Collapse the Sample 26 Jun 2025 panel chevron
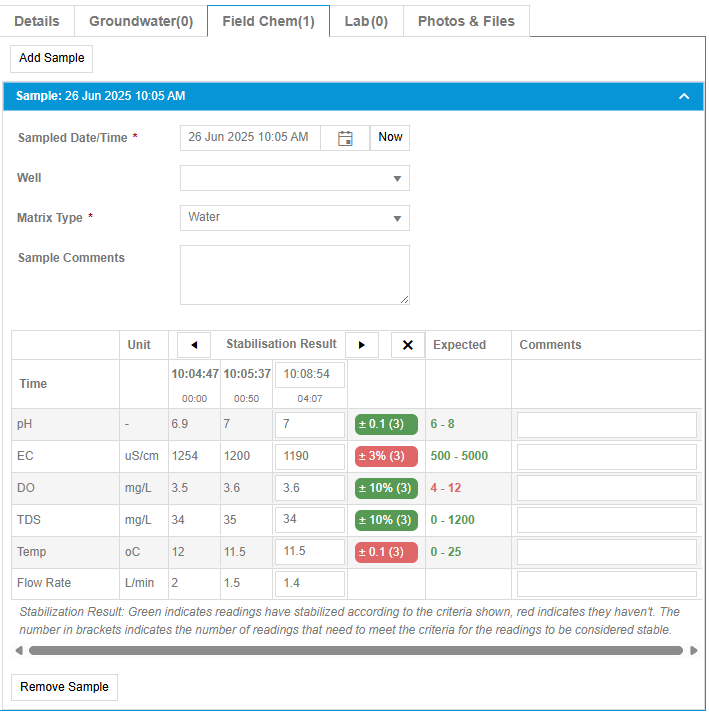The width and height of the screenshot is (709, 715). pyautogui.click(x=684, y=96)
